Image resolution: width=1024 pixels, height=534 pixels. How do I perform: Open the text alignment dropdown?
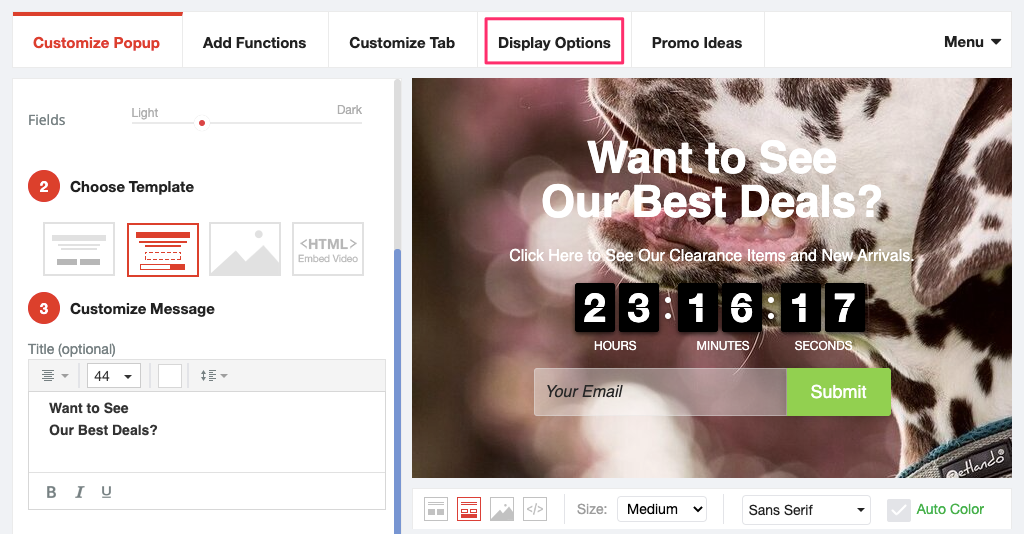(55, 376)
